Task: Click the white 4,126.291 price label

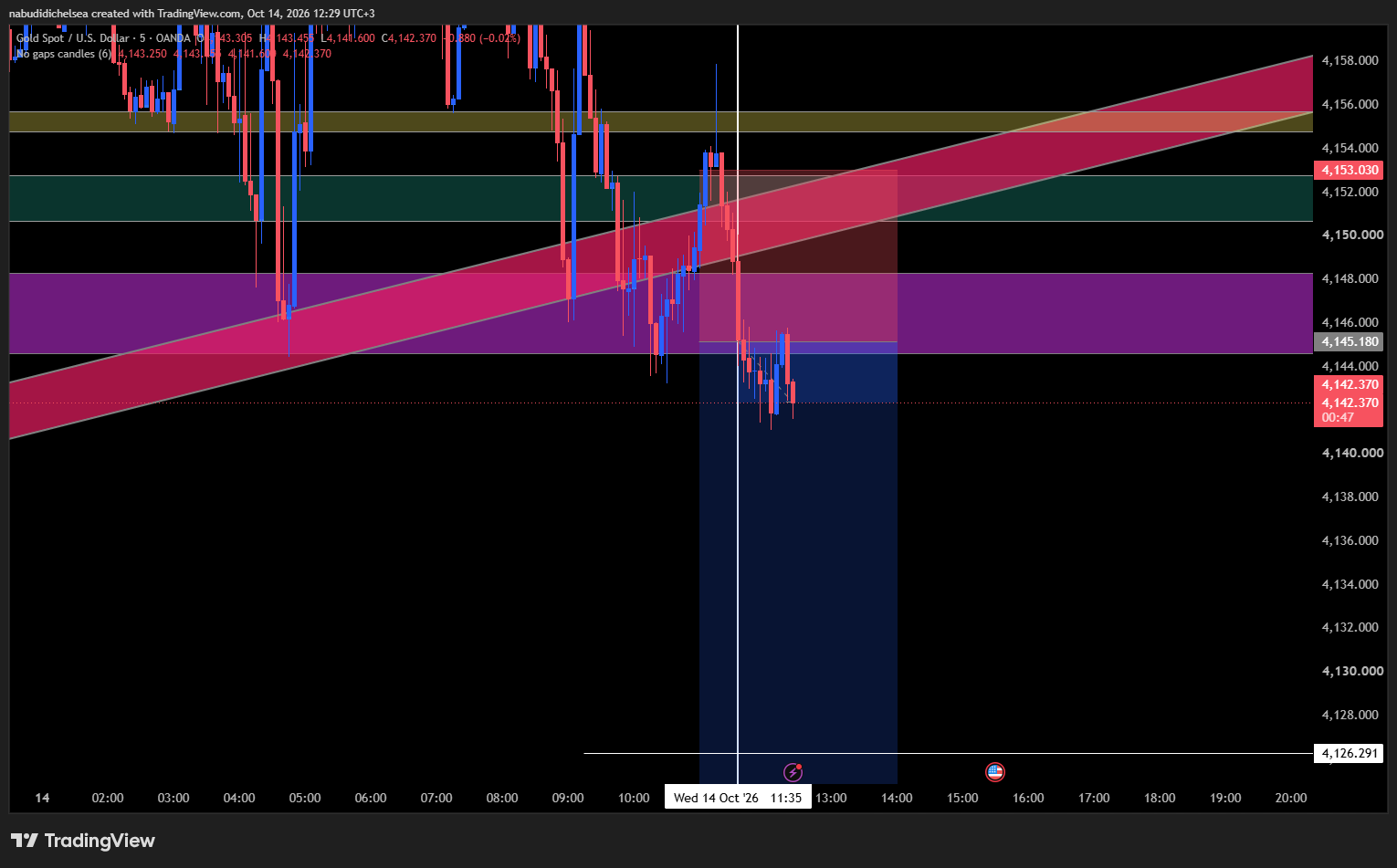Action: [x=1348, y=753]
